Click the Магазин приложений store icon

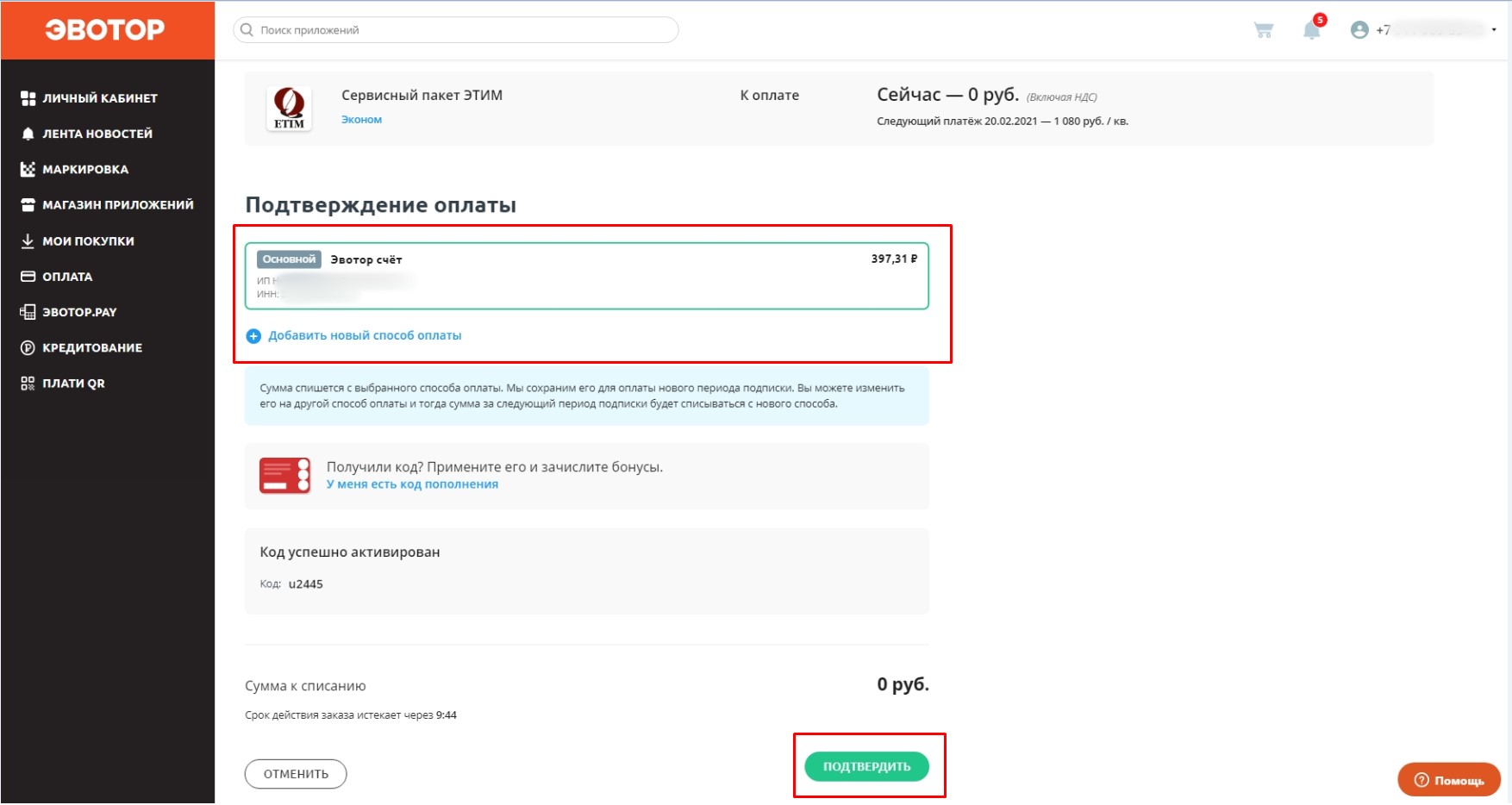point(28,205)
